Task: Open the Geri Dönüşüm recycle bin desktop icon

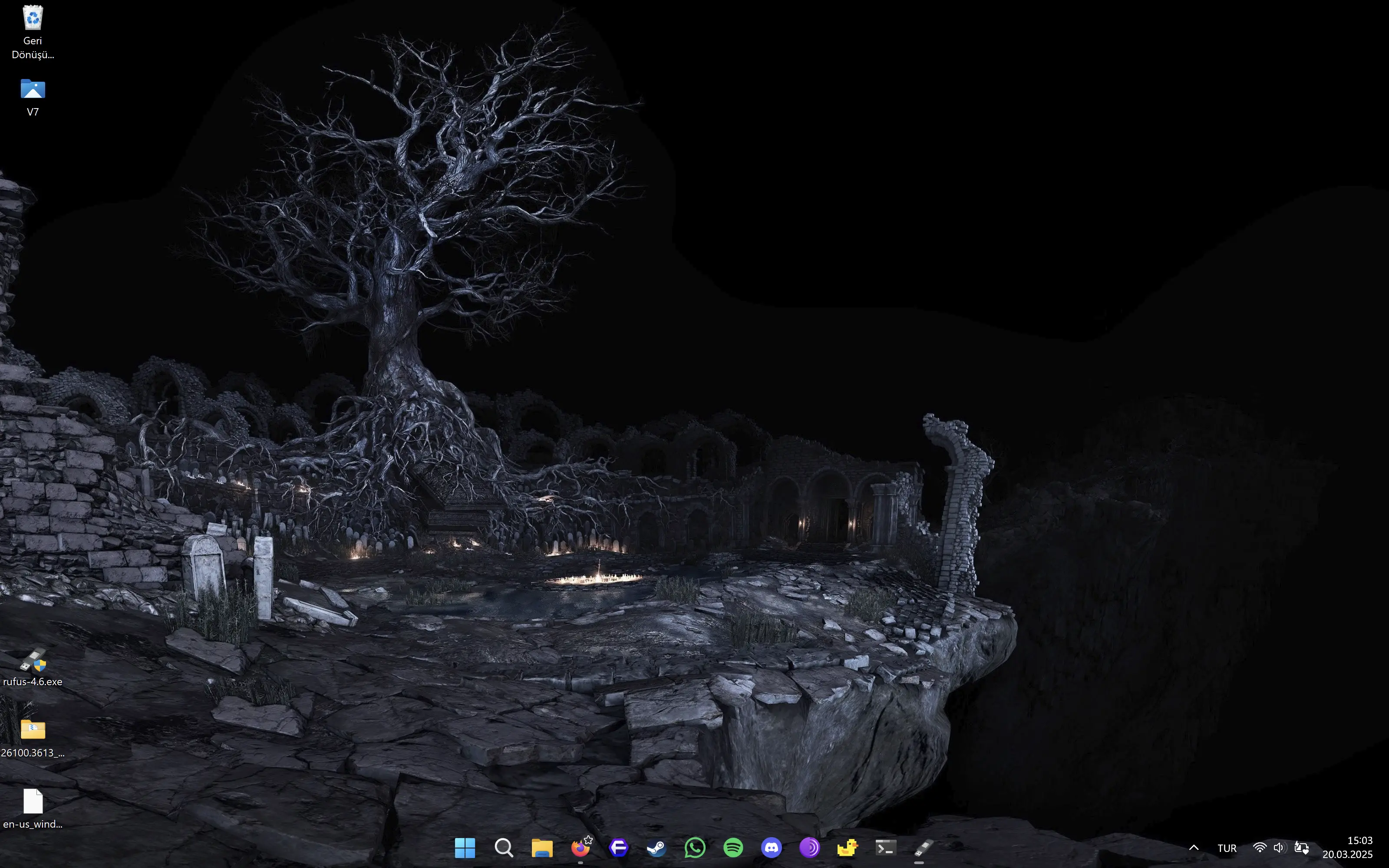Action: pos(33,32)
